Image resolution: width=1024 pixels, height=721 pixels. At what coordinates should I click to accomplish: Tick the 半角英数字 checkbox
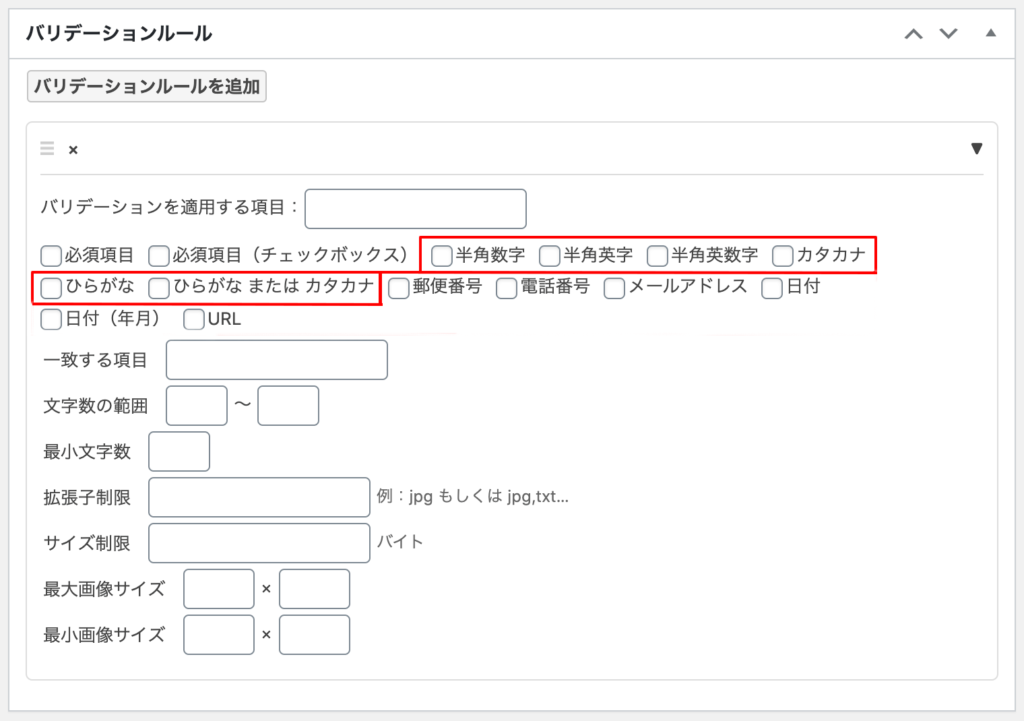(x=658, y=255)
